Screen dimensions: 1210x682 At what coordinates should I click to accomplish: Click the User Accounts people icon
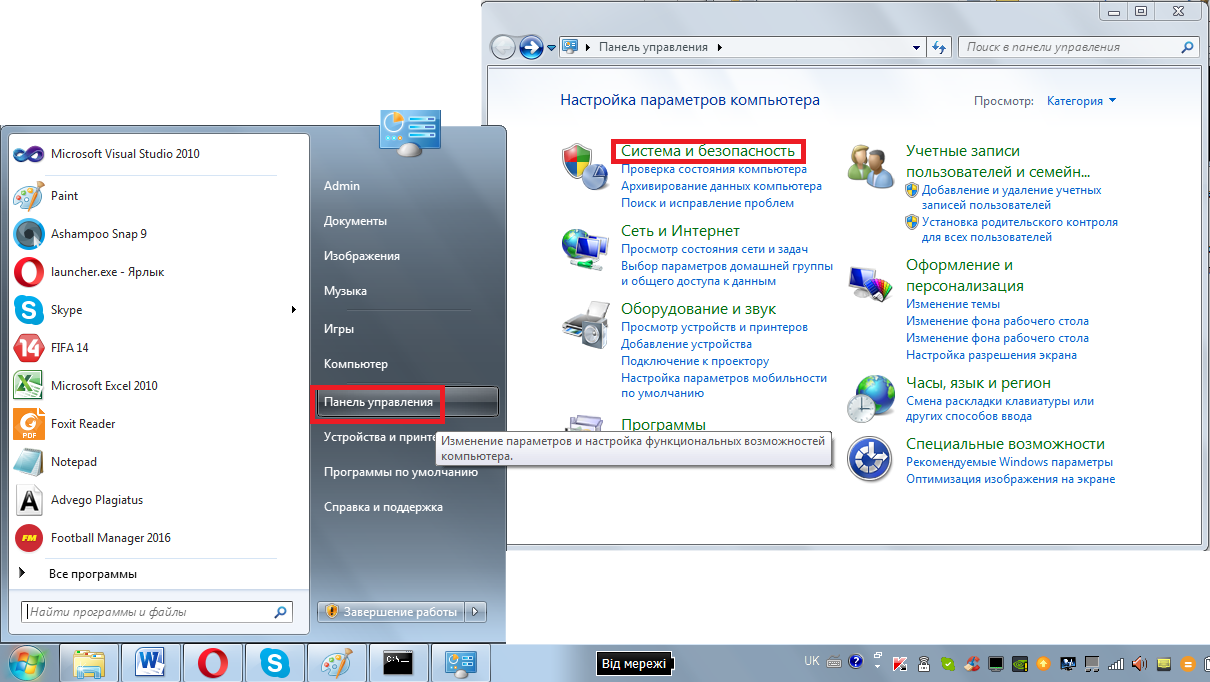pyautogui.click(x=870, y=165)
